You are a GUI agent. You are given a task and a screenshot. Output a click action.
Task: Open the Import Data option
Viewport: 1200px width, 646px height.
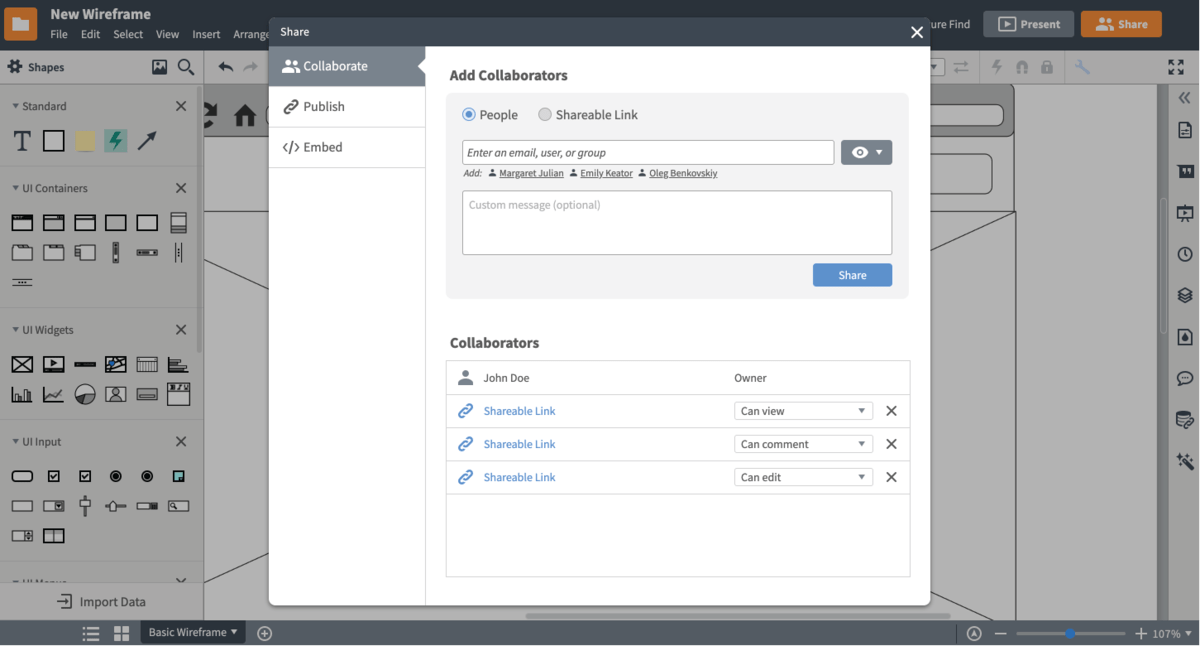(101, 601)
